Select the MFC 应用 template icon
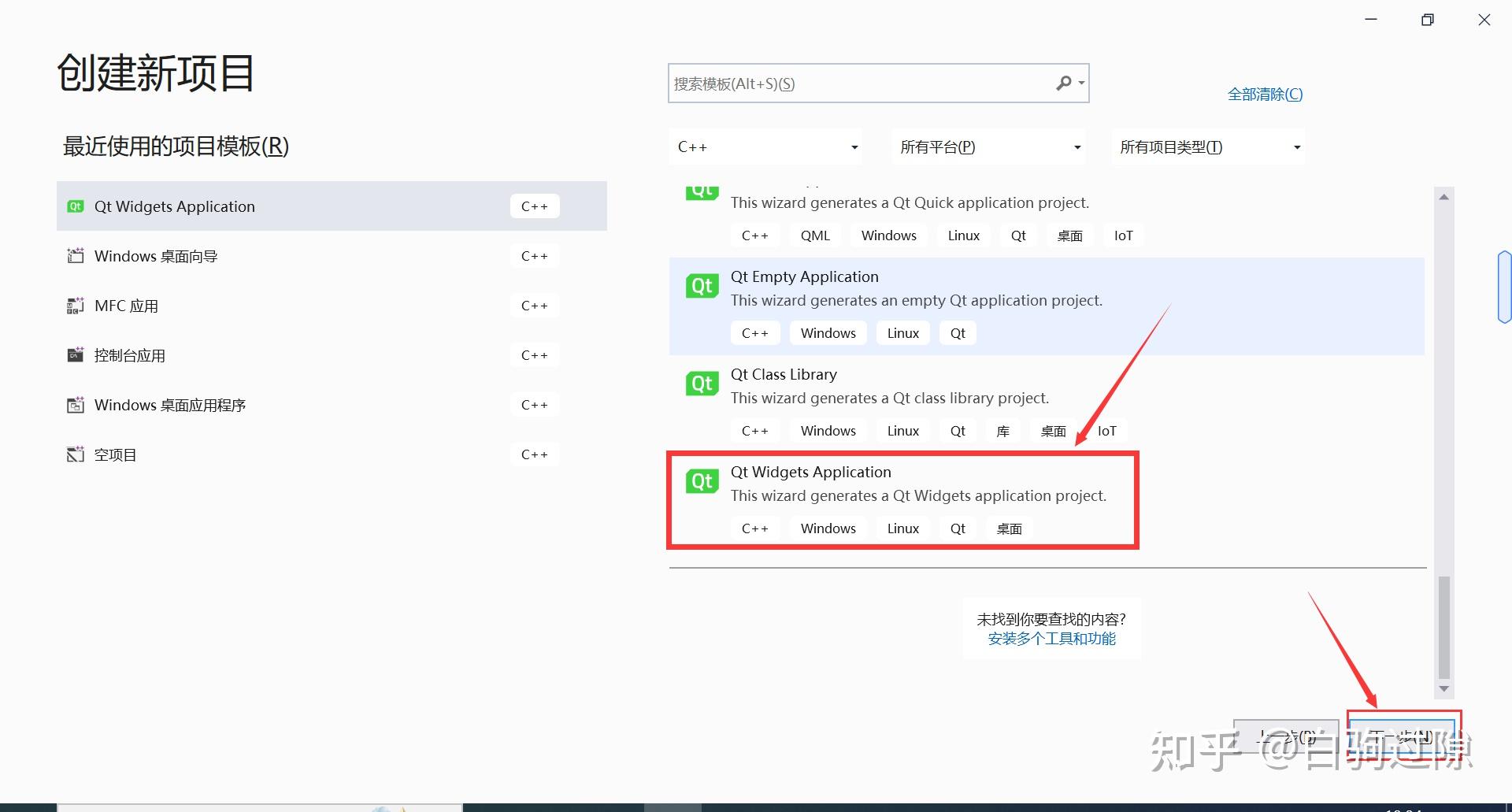 pyautogui.click(x=75, y=306)
